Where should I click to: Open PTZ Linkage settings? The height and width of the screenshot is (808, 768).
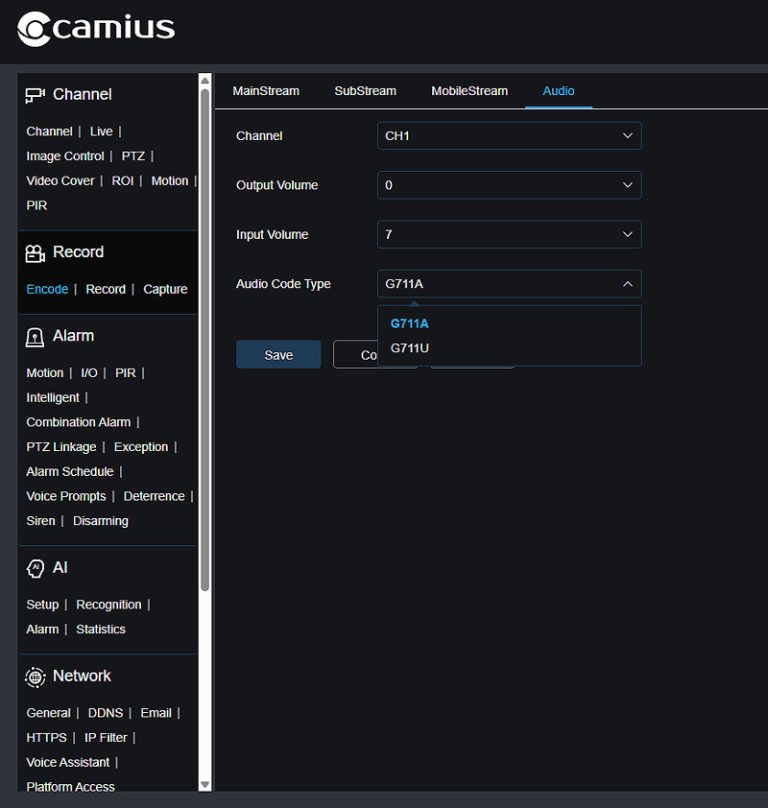(61, 447)
